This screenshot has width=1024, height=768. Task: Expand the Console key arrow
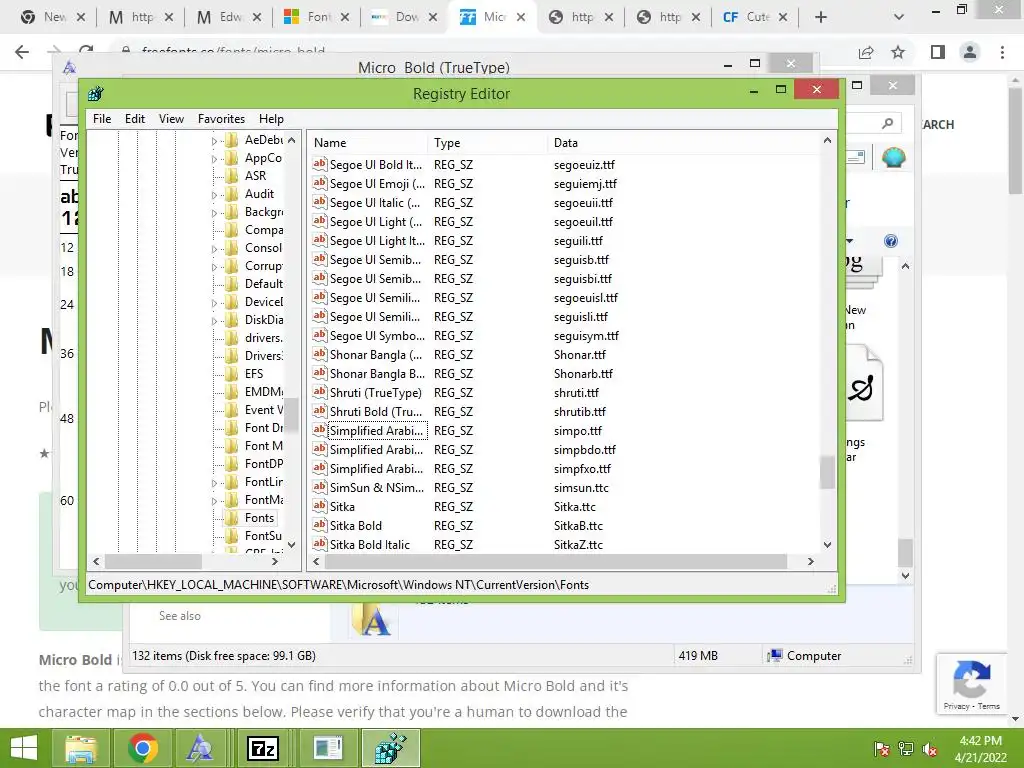214,249
